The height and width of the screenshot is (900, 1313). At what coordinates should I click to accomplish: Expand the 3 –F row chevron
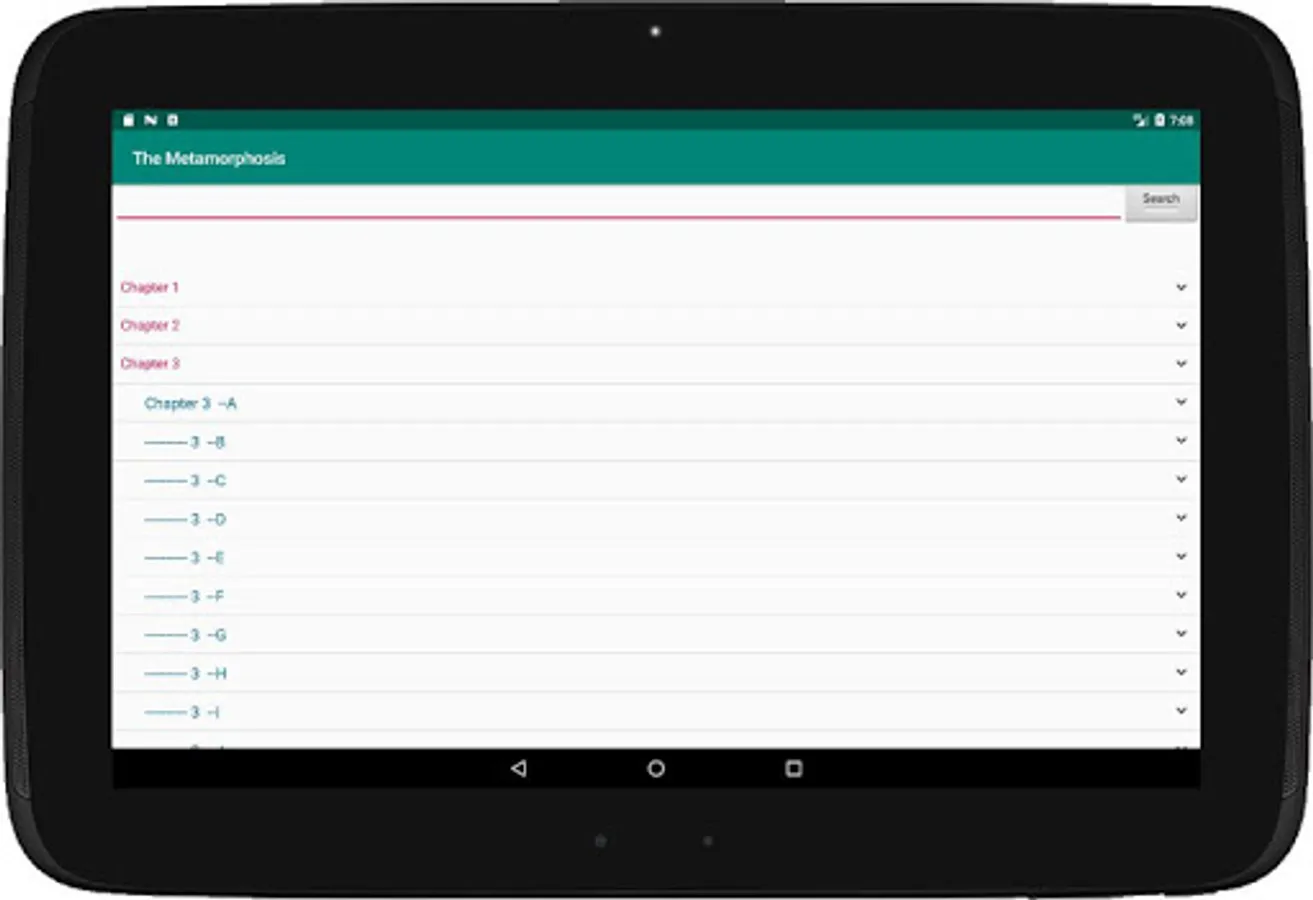1181,595
